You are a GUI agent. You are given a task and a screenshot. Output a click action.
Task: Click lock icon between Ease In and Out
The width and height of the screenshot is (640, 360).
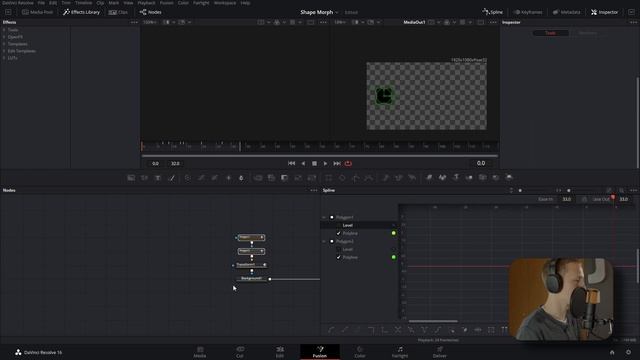[x=584, y=199]
